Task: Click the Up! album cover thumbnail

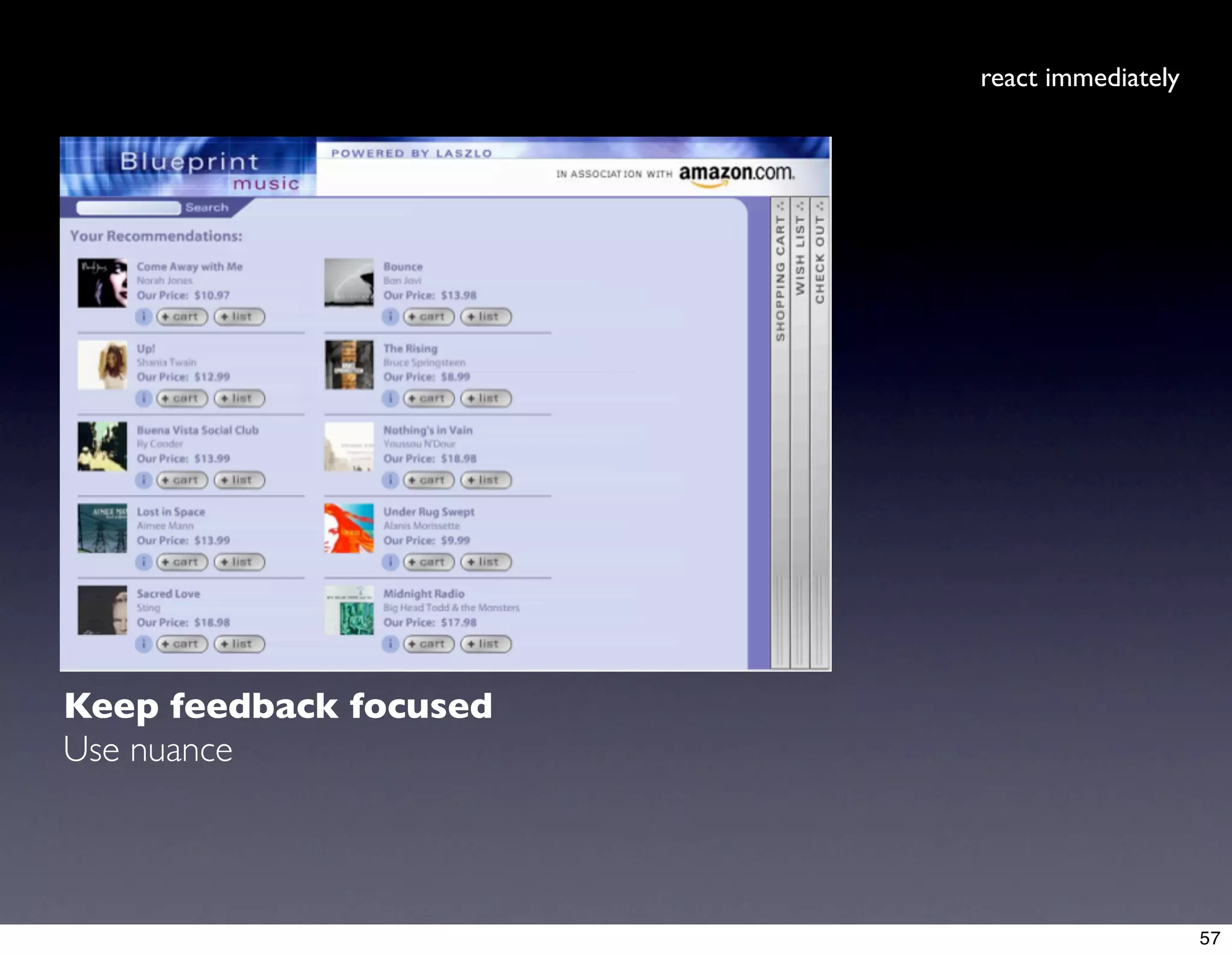Action: pos(102,365)
